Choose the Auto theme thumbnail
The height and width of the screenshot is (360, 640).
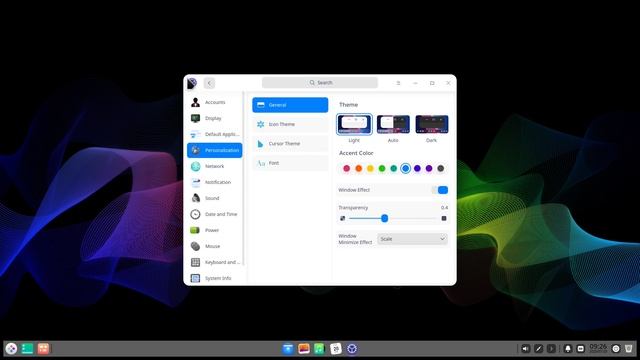click(393, 124)
